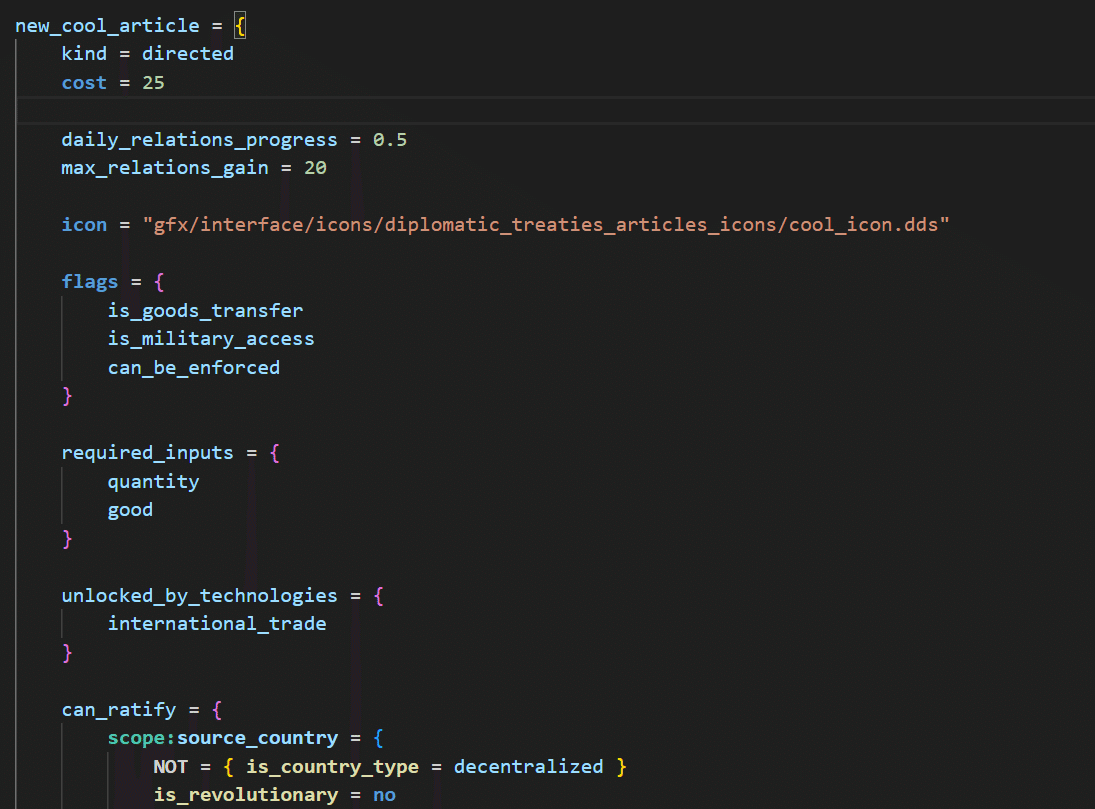
Task: Click the flags block opening brace
Action: pyautogui.click(x=159, y=282)
